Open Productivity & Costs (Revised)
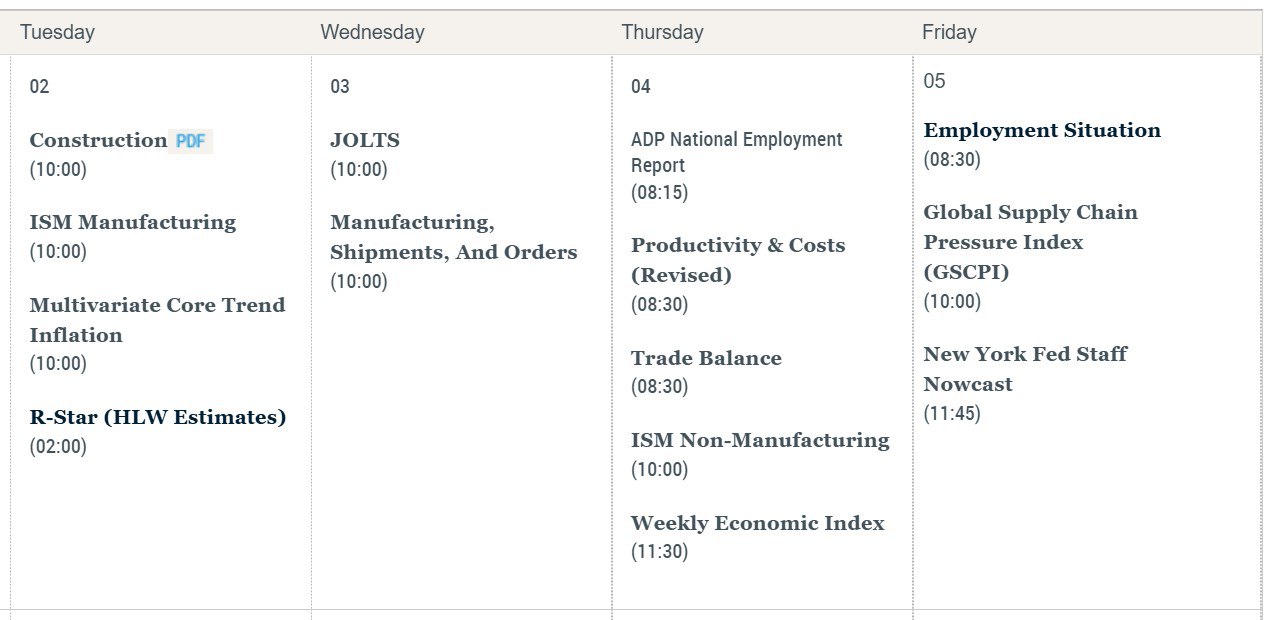The image size is (1270, 620). coord(738,260)
